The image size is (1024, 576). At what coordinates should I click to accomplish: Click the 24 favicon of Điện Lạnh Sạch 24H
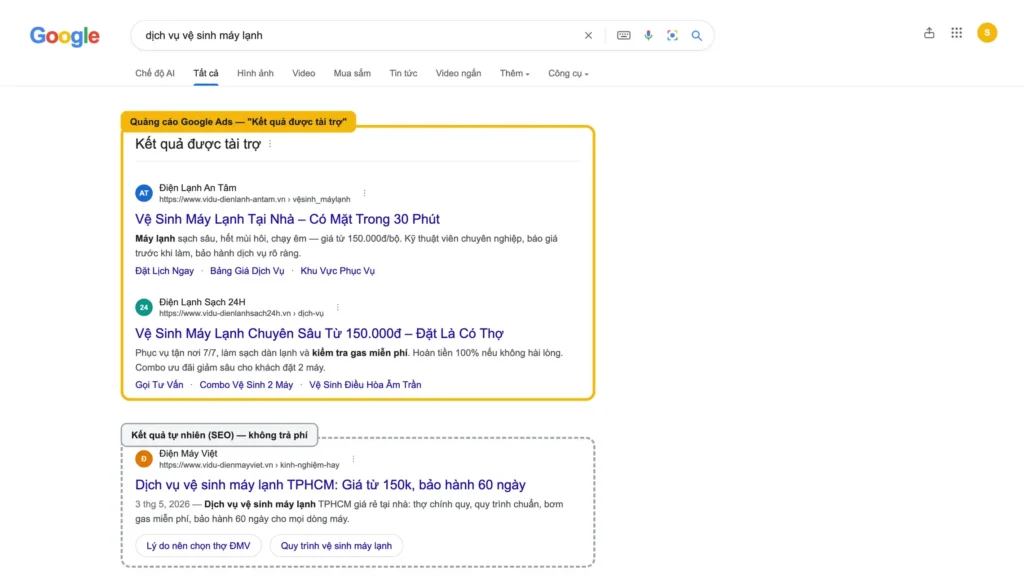pyautogui.click(x=144, y=307)
